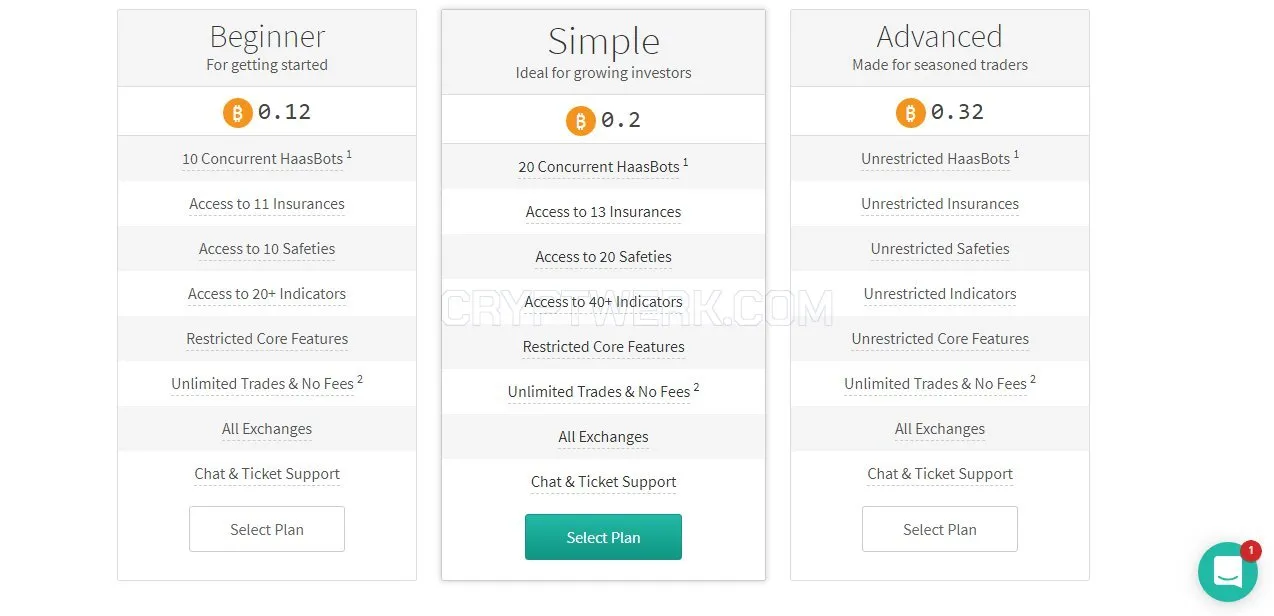This screenshot has width=1274, height=616.
Task: Click the "Simple" plan heading
Action: pyautogui.click(x=603, y=42)
